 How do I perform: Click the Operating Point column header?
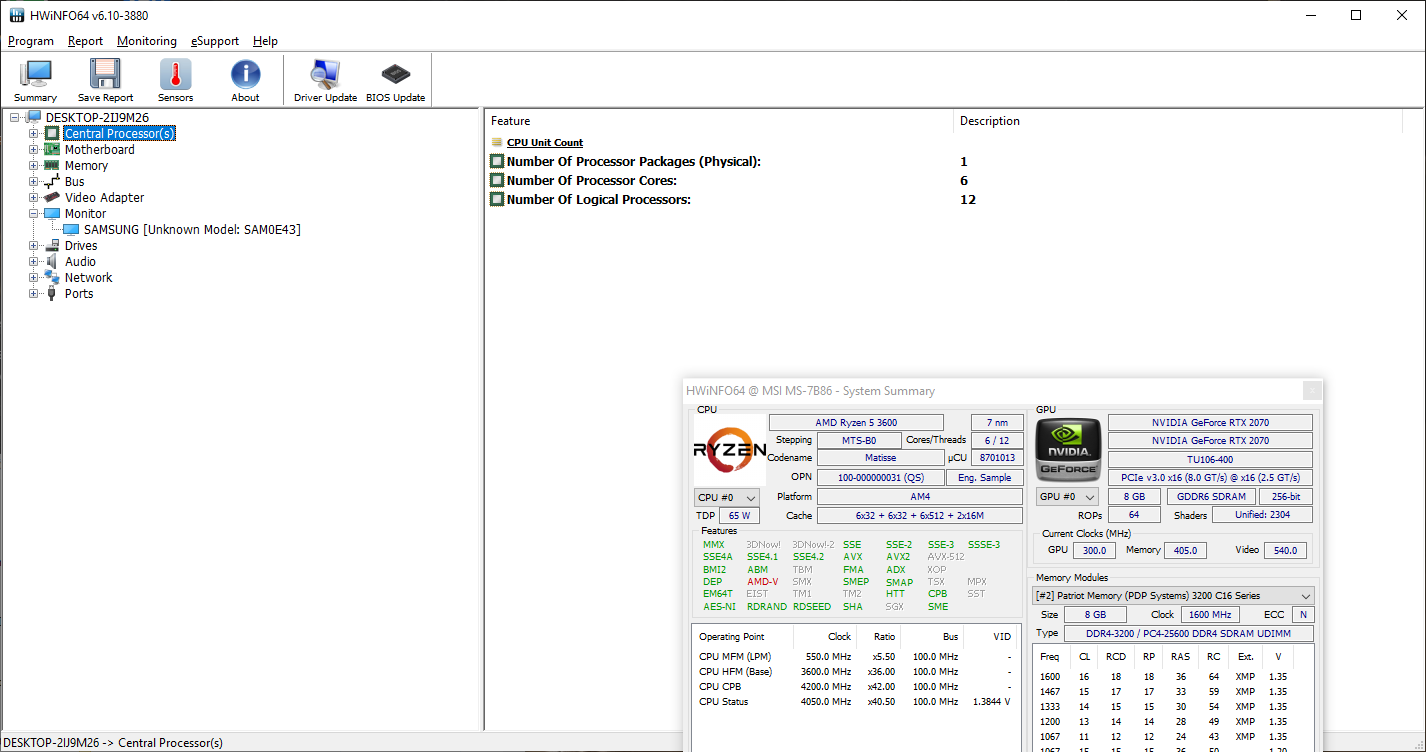[742, 637]
